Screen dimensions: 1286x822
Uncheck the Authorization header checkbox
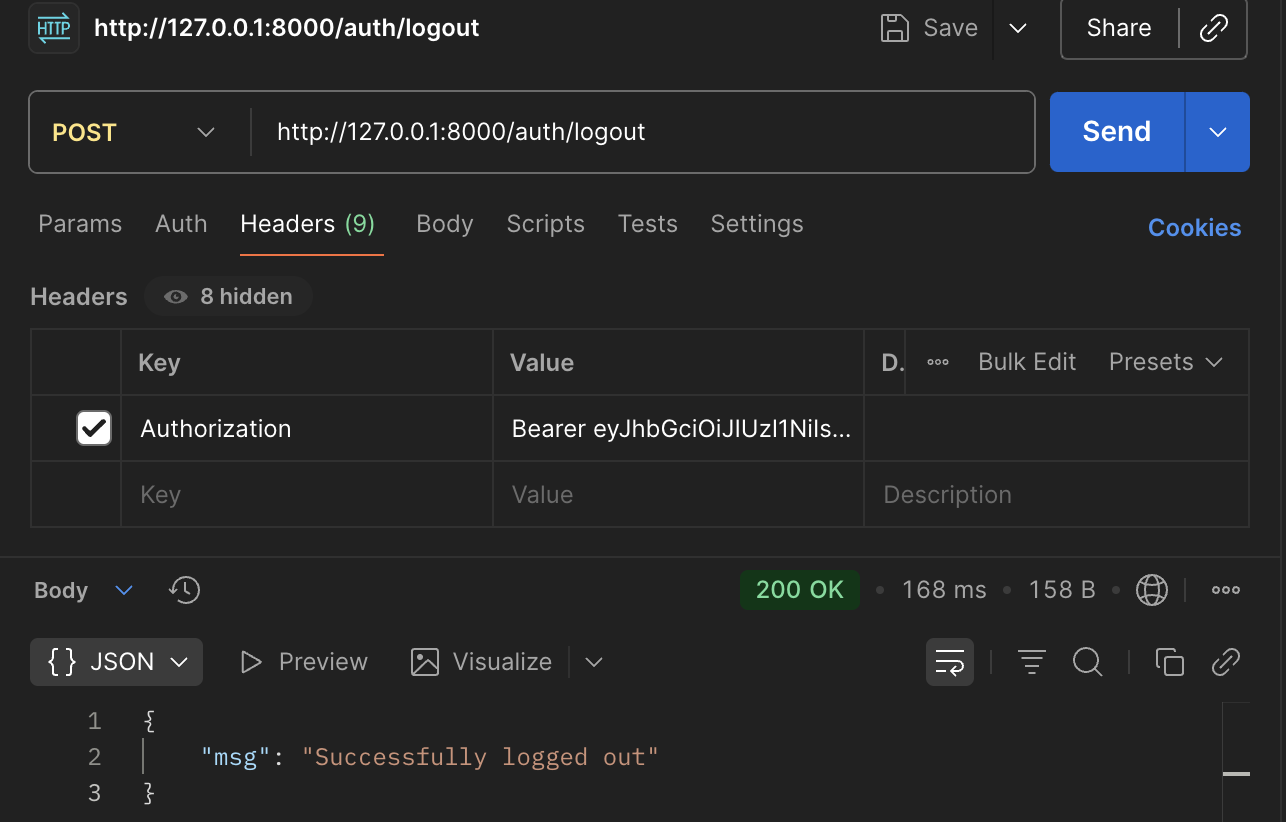pos(94,428)
